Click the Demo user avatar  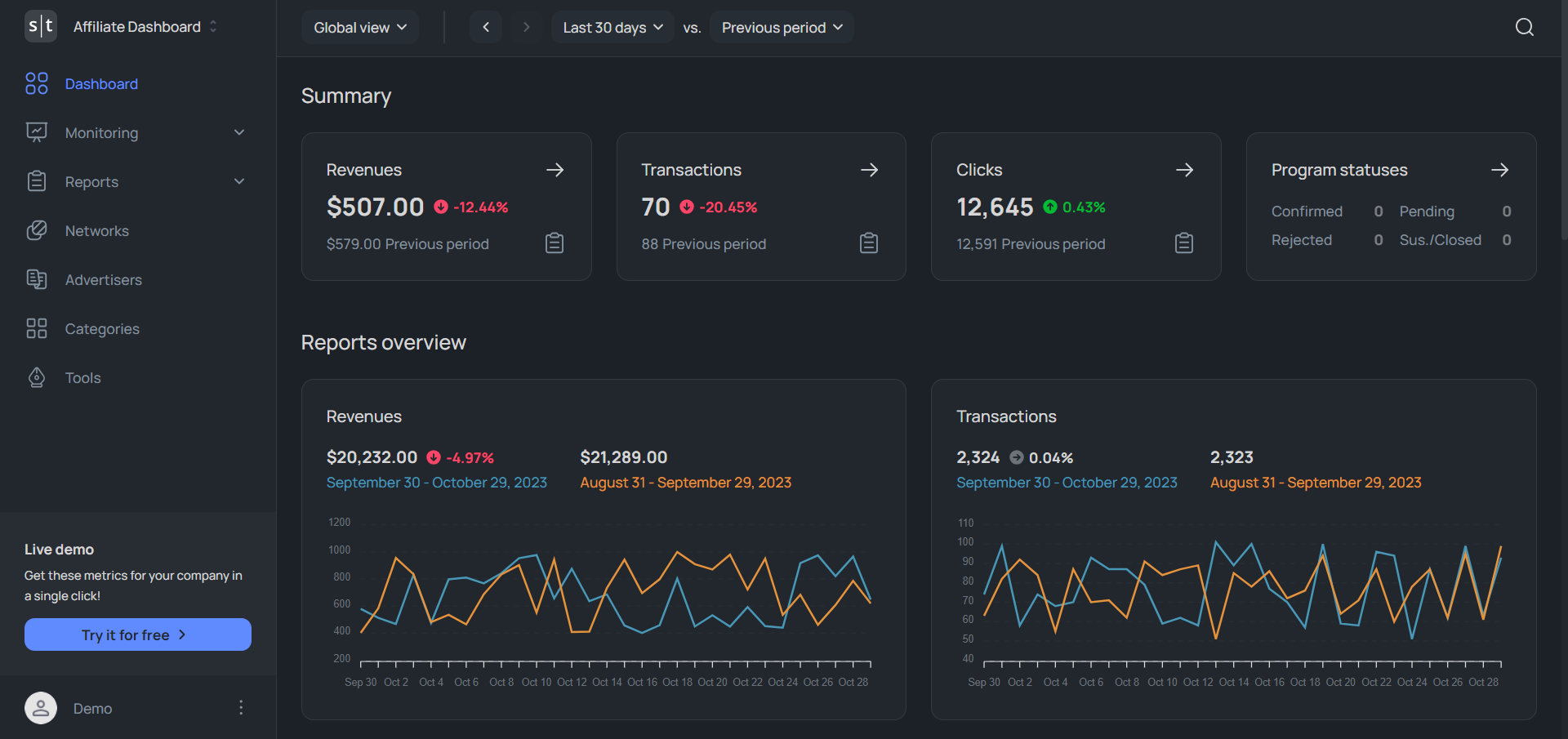(41, 708)
